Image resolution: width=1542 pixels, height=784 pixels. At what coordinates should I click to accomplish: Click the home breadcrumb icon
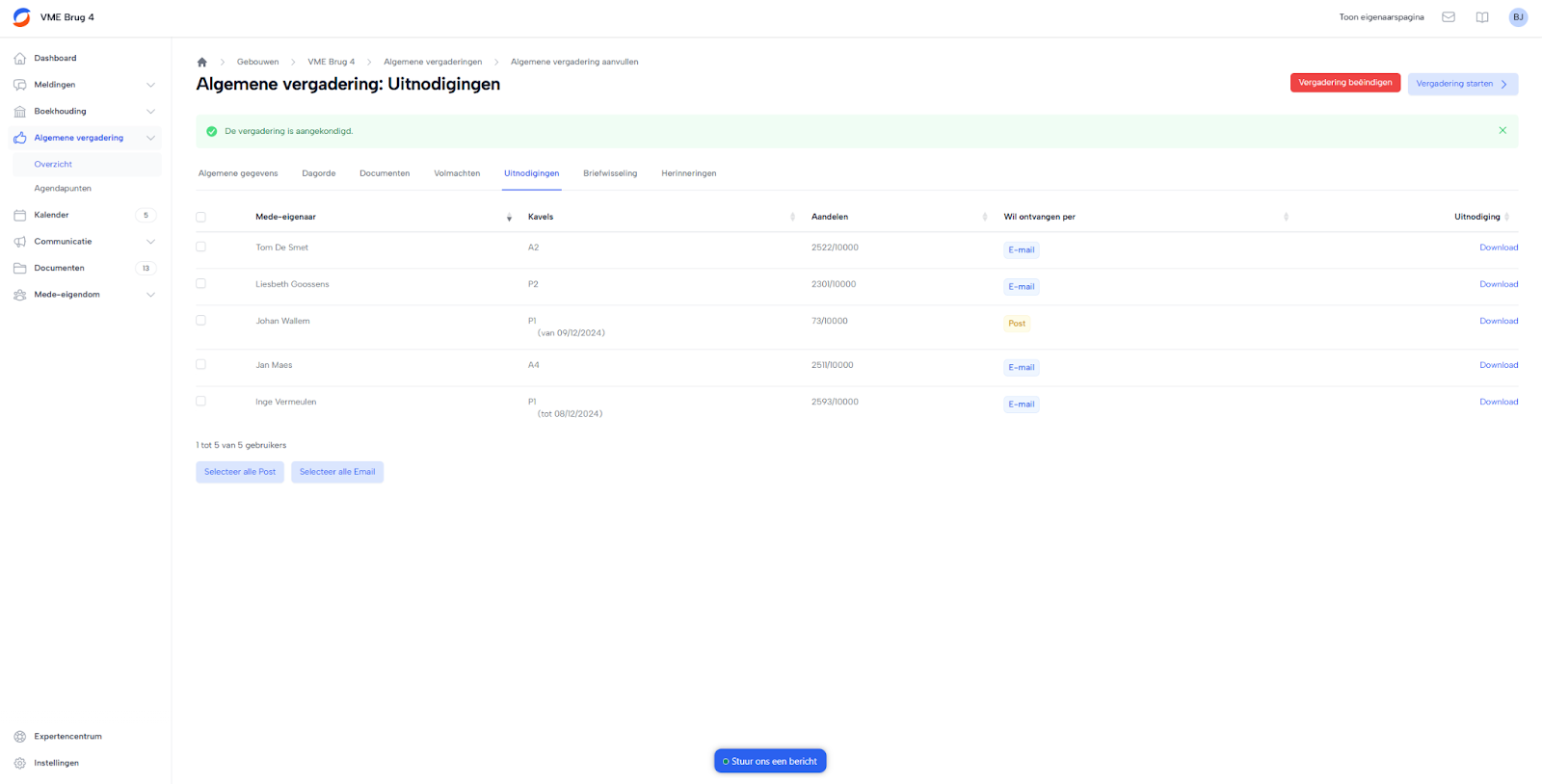(201, 63)
